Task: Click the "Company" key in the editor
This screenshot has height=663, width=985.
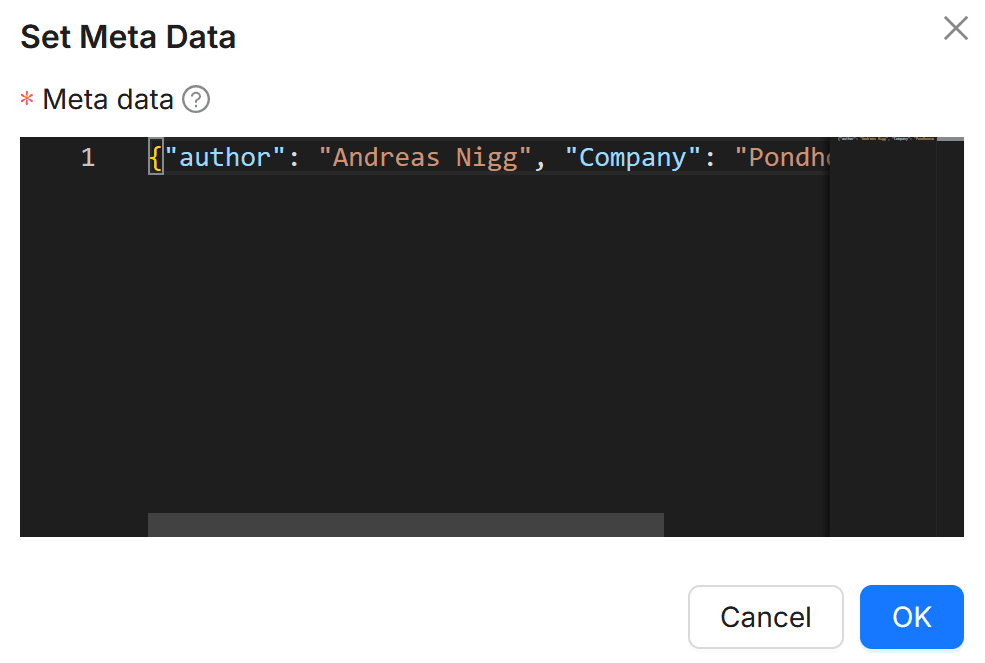Action: [x=630, y=157]
